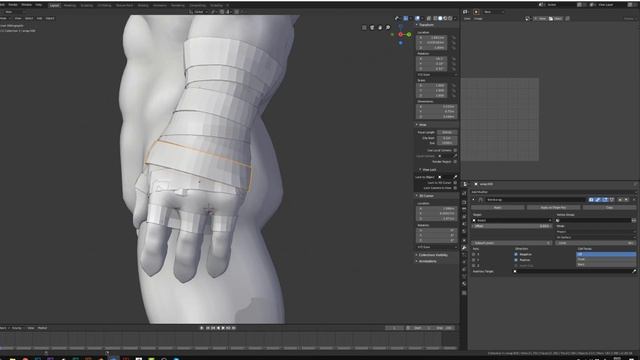This screenshot has height=360, width=640.
Task: Toggle Shrinkwrap show in viewport icon
Action: click(598, 200)
